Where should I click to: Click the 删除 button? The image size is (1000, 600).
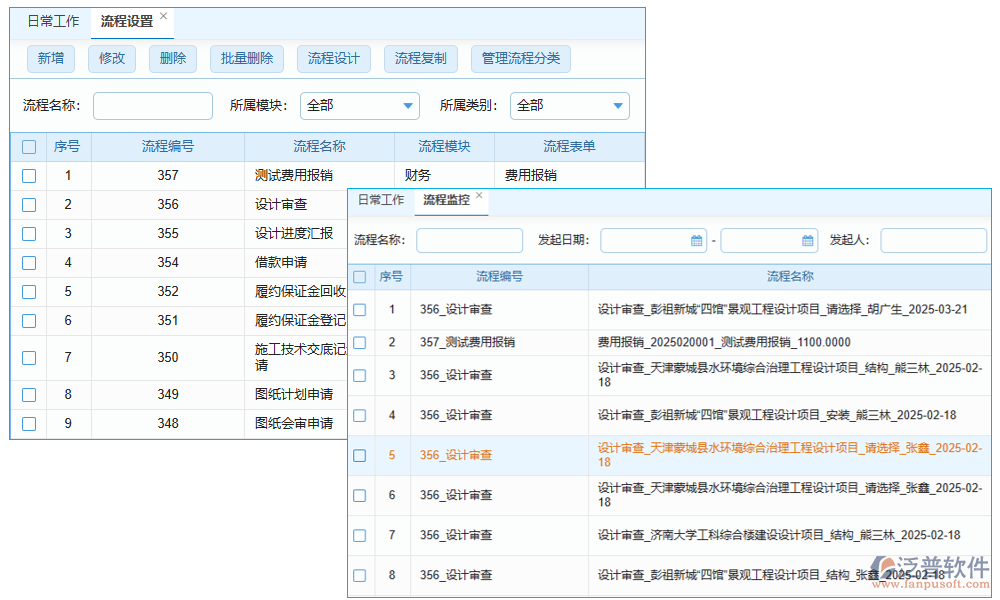172,58
